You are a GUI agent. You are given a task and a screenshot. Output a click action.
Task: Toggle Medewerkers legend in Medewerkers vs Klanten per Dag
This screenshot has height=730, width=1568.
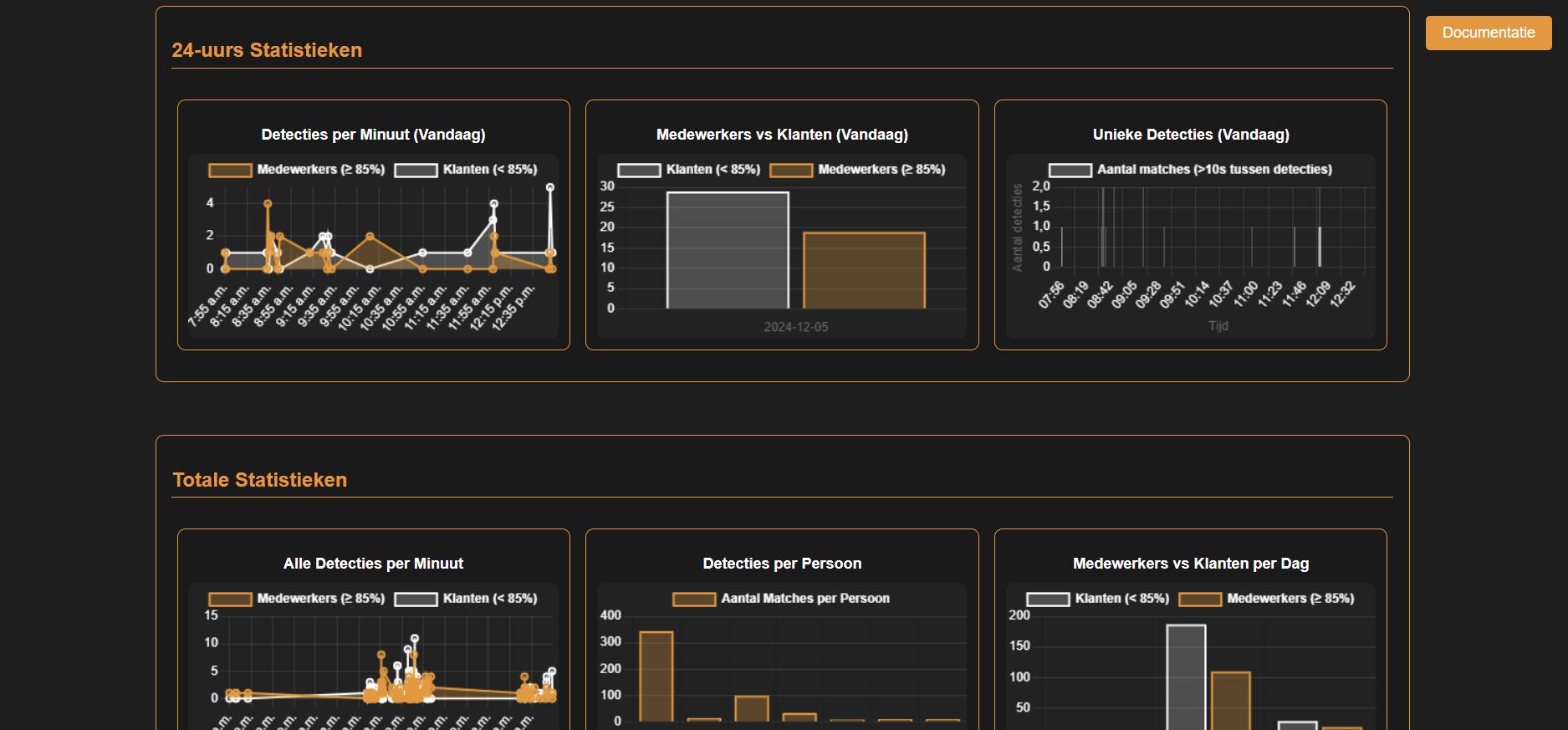coord(1266,599)
